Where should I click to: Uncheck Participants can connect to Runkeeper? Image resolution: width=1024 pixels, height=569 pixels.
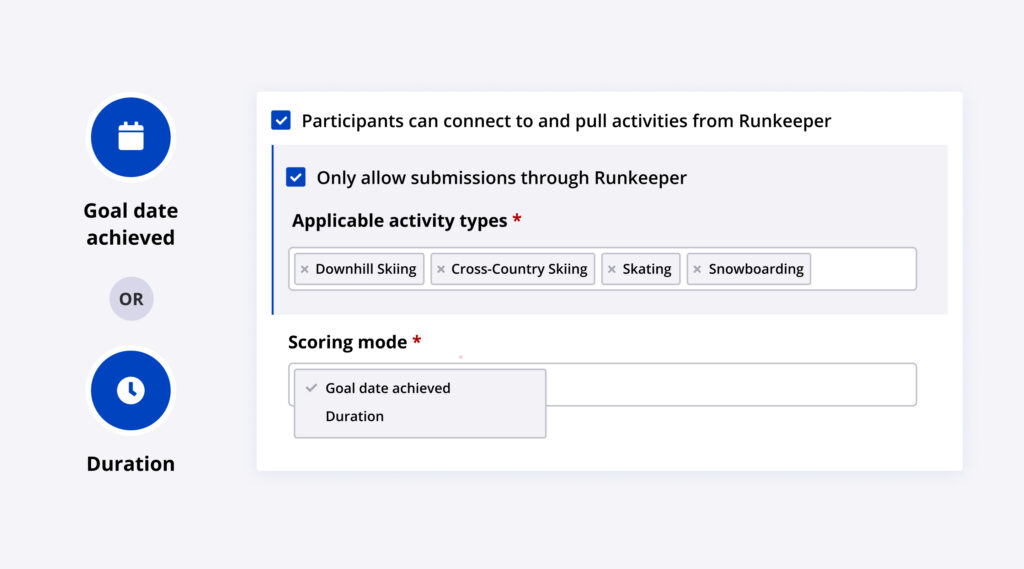click(x=281, y=121)
